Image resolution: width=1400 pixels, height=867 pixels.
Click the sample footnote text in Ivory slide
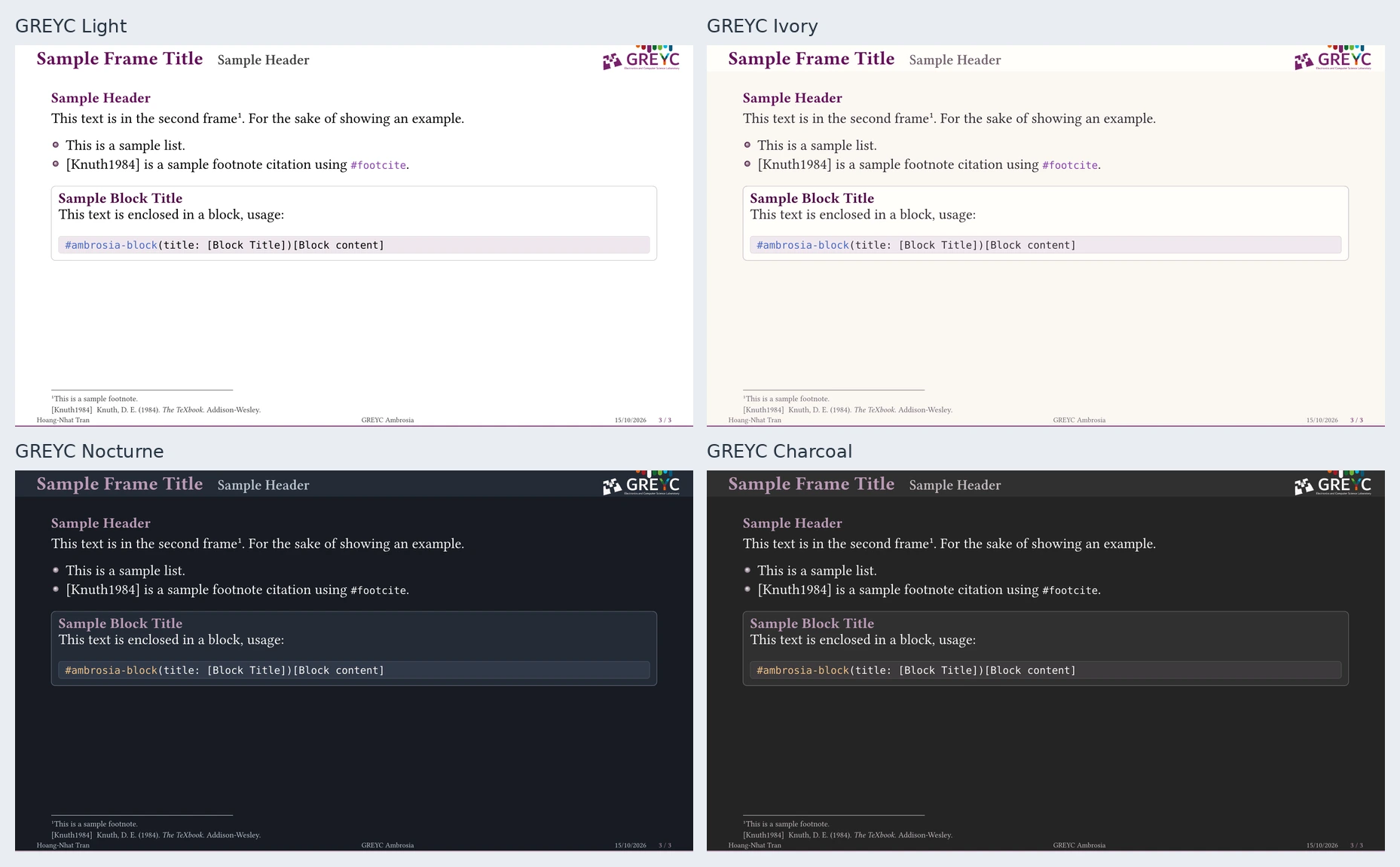click(x=787, y=399)
